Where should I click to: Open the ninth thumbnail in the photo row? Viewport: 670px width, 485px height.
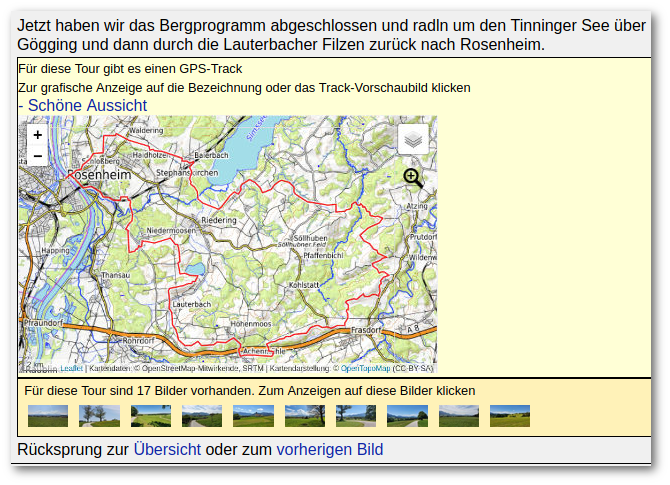click(459, 416)
